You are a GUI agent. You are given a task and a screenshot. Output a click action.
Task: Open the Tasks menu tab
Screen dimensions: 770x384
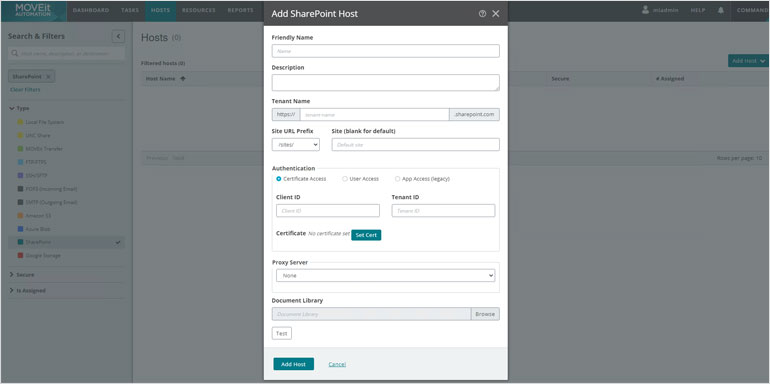[130, 10]
